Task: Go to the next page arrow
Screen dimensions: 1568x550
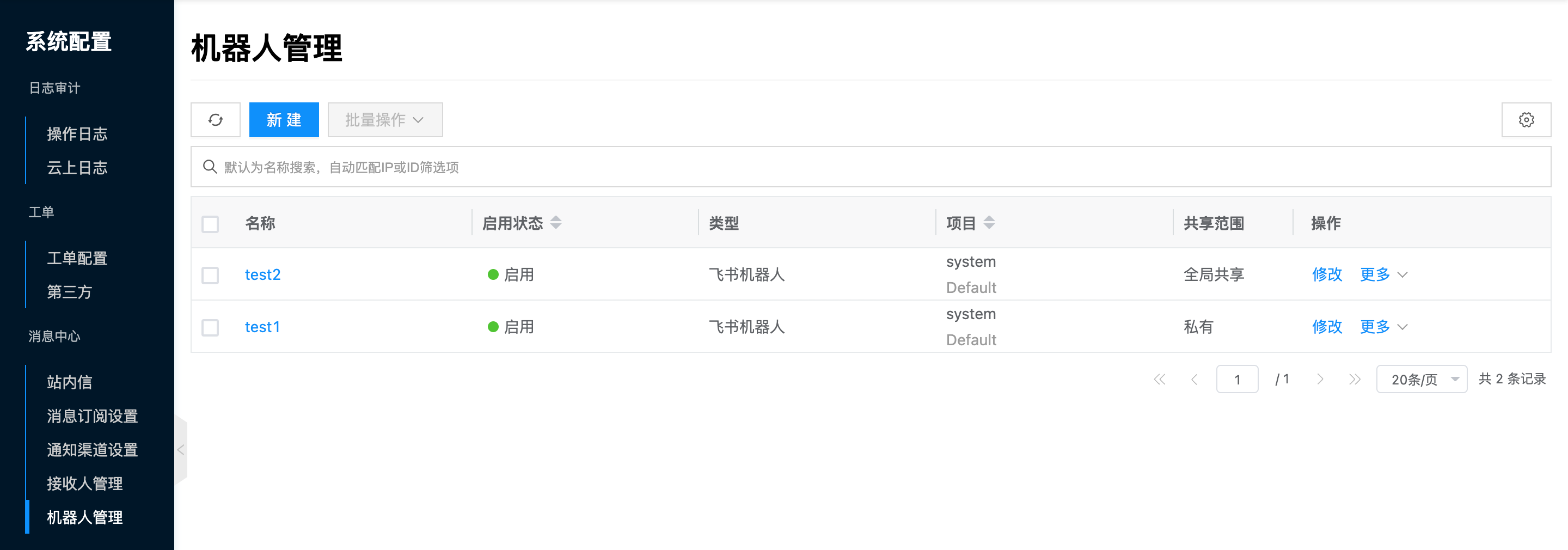Action: [x=1320, y=380]
